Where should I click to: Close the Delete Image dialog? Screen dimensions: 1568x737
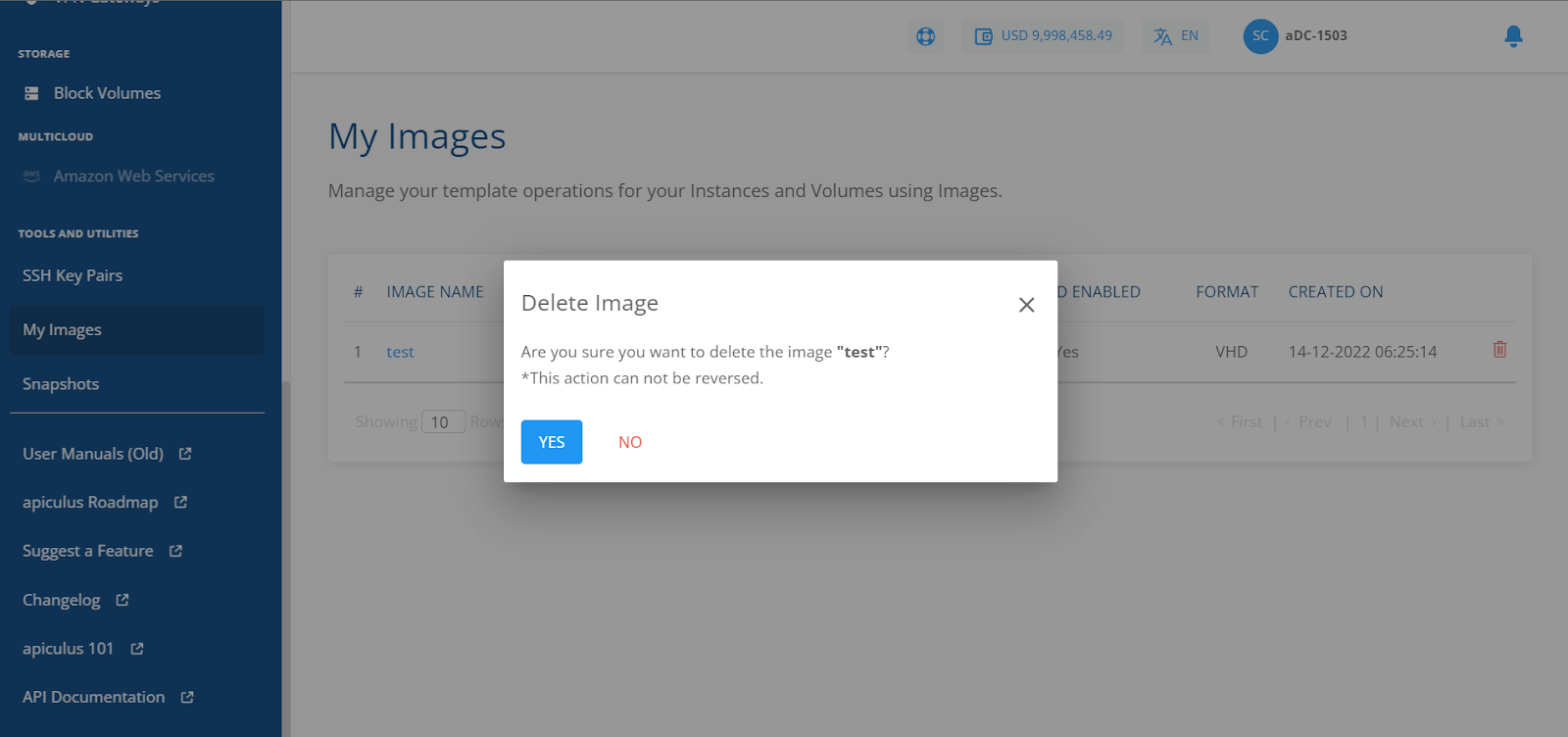pos(1026,305)
